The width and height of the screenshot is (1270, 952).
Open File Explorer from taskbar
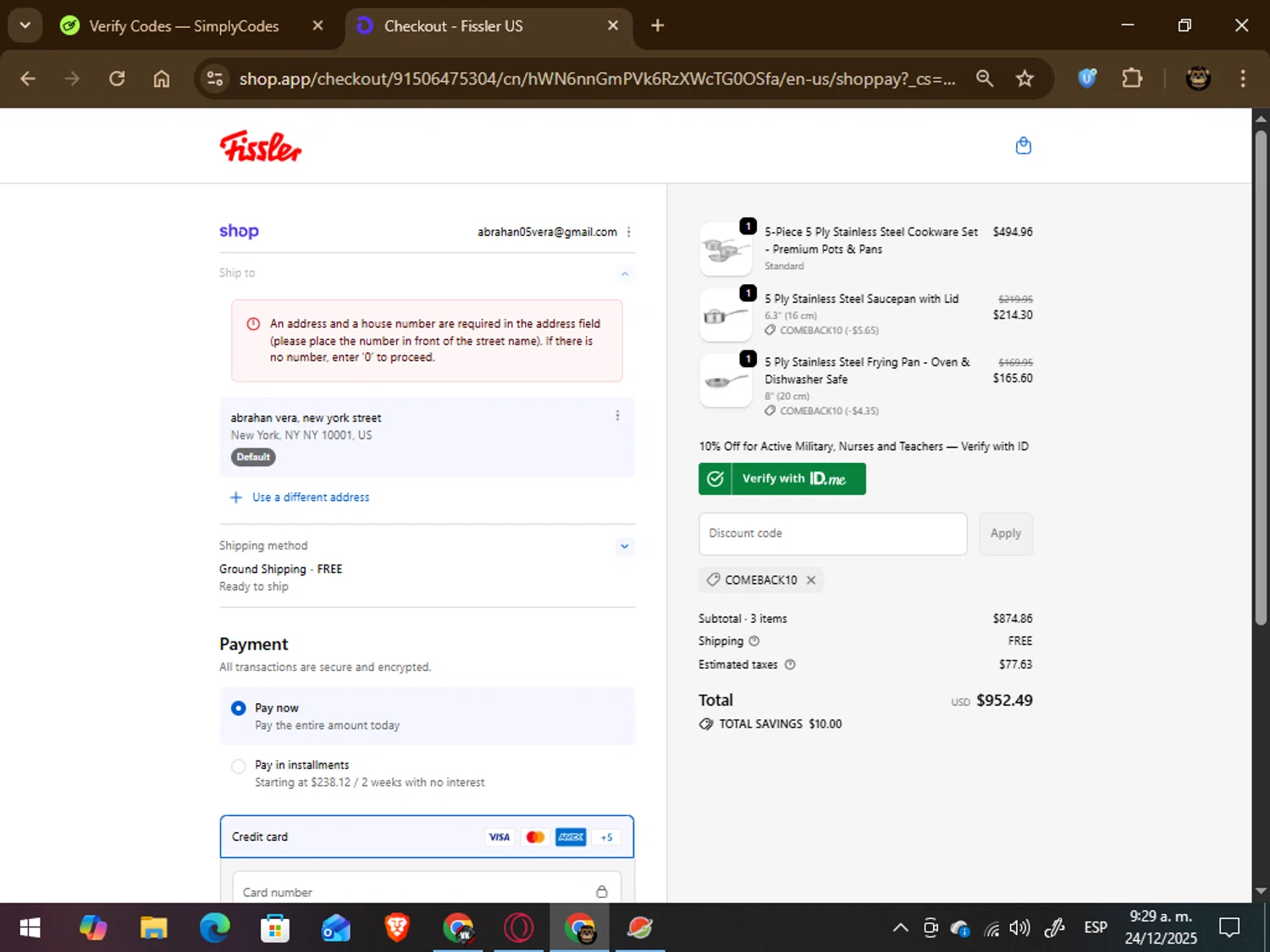[153, 928]
